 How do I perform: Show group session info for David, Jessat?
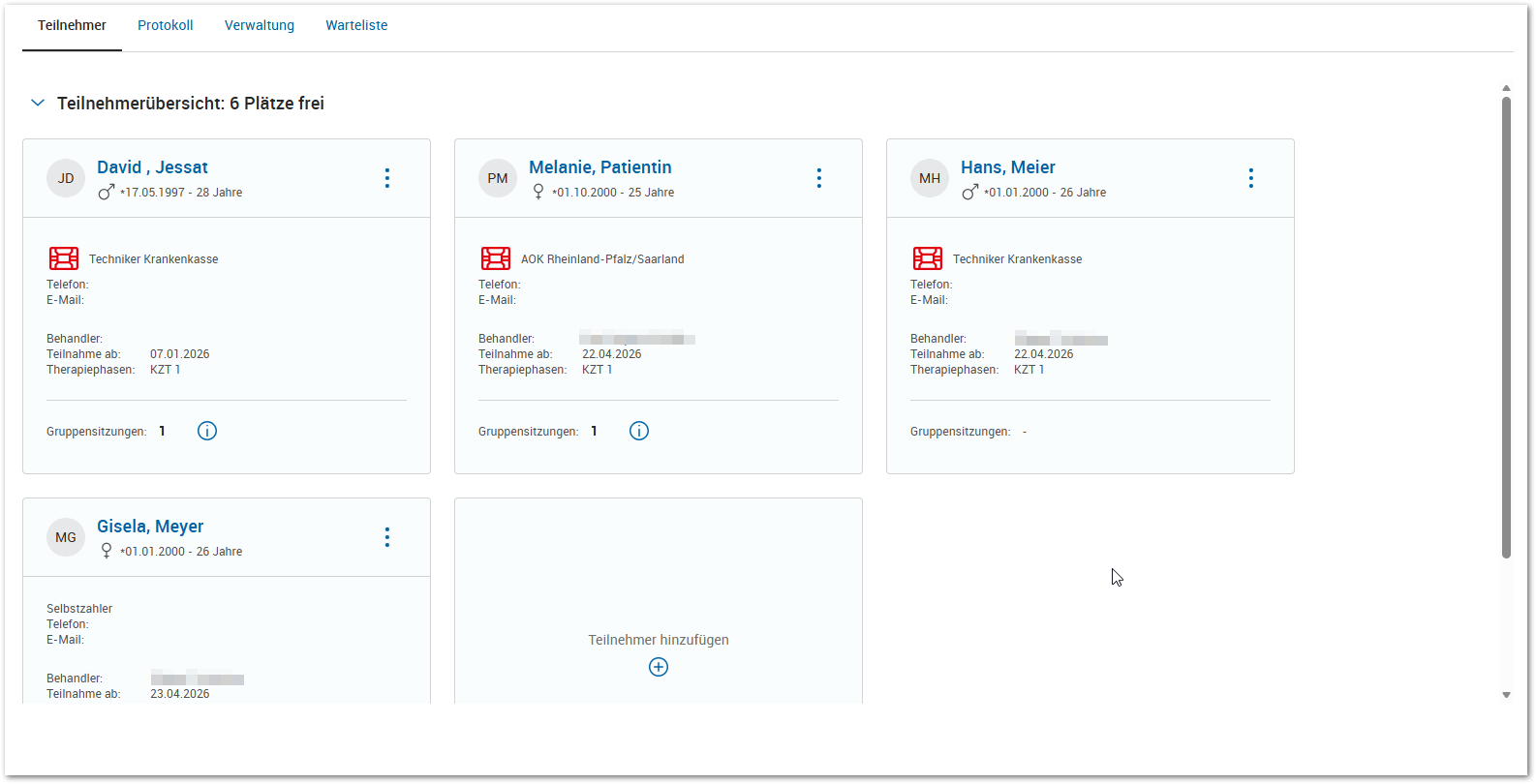point(207,431)
